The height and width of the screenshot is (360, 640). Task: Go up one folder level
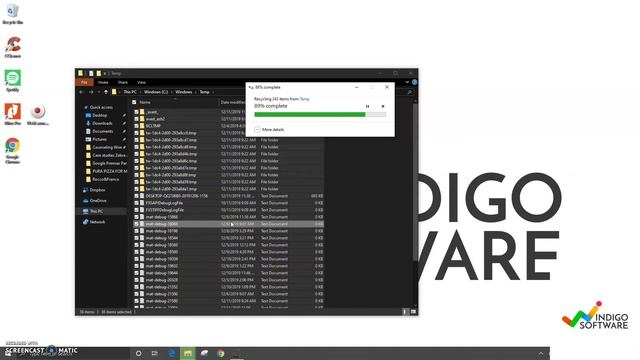[106, 92]
